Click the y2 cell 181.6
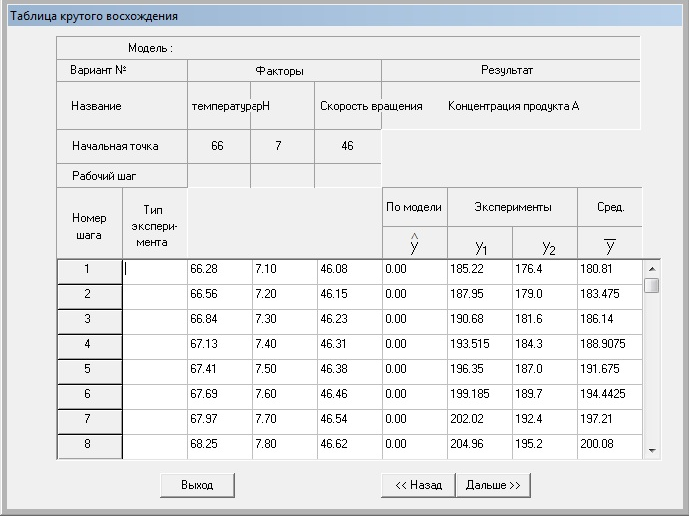This screenshot has height=516, width=689. (x=545, y=322)
